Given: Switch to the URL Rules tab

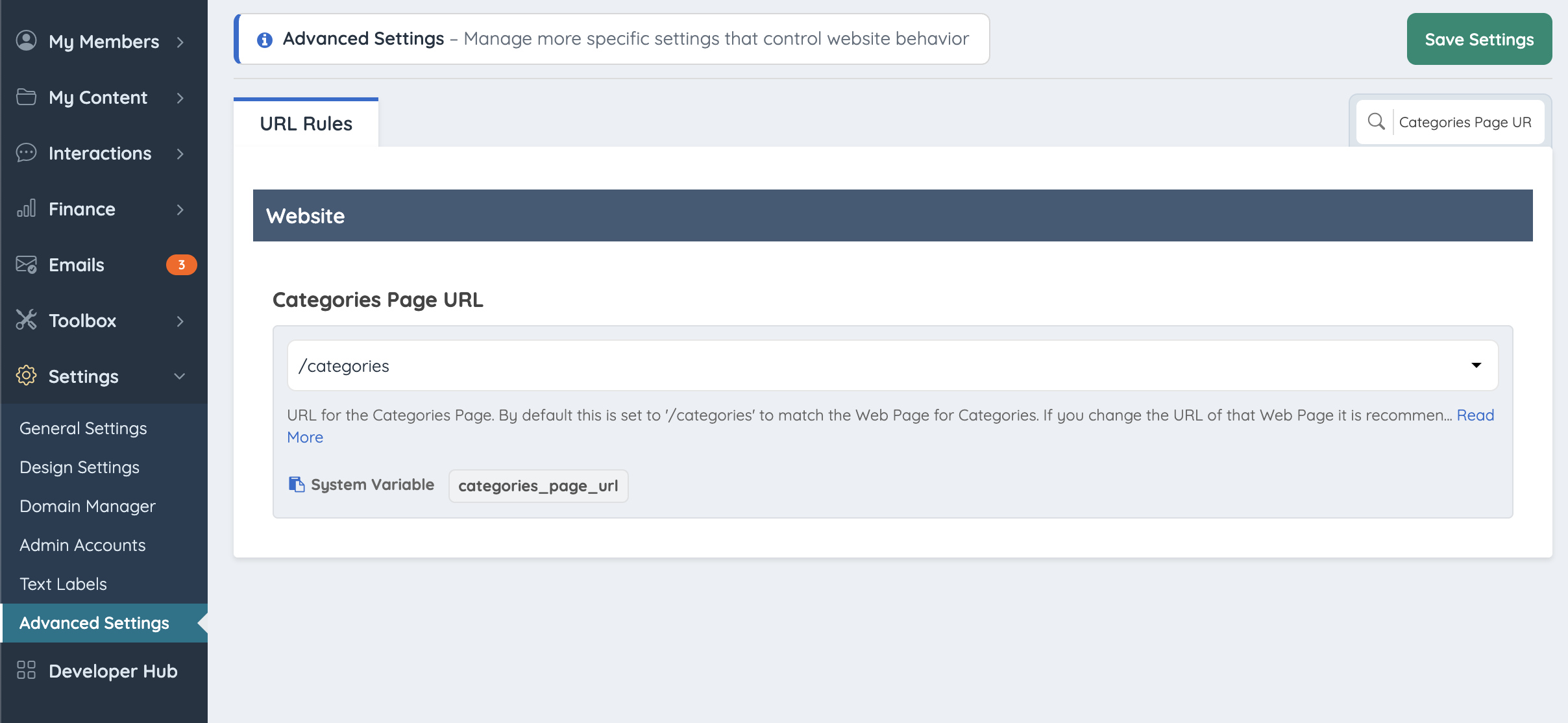Looking at the screenshot, I should [x=306, y=123].
